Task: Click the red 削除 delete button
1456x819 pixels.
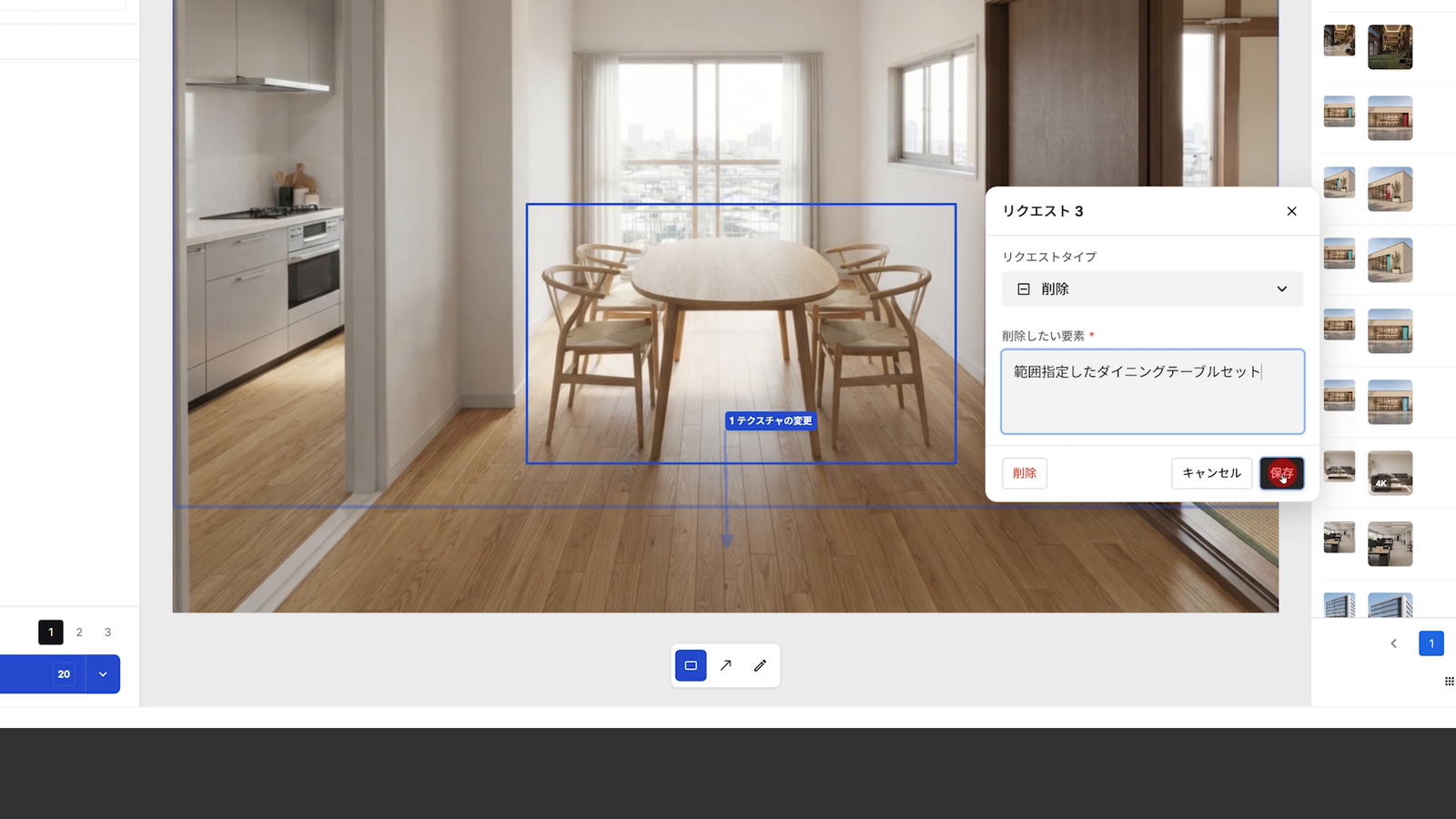Action: [1025, 473]
